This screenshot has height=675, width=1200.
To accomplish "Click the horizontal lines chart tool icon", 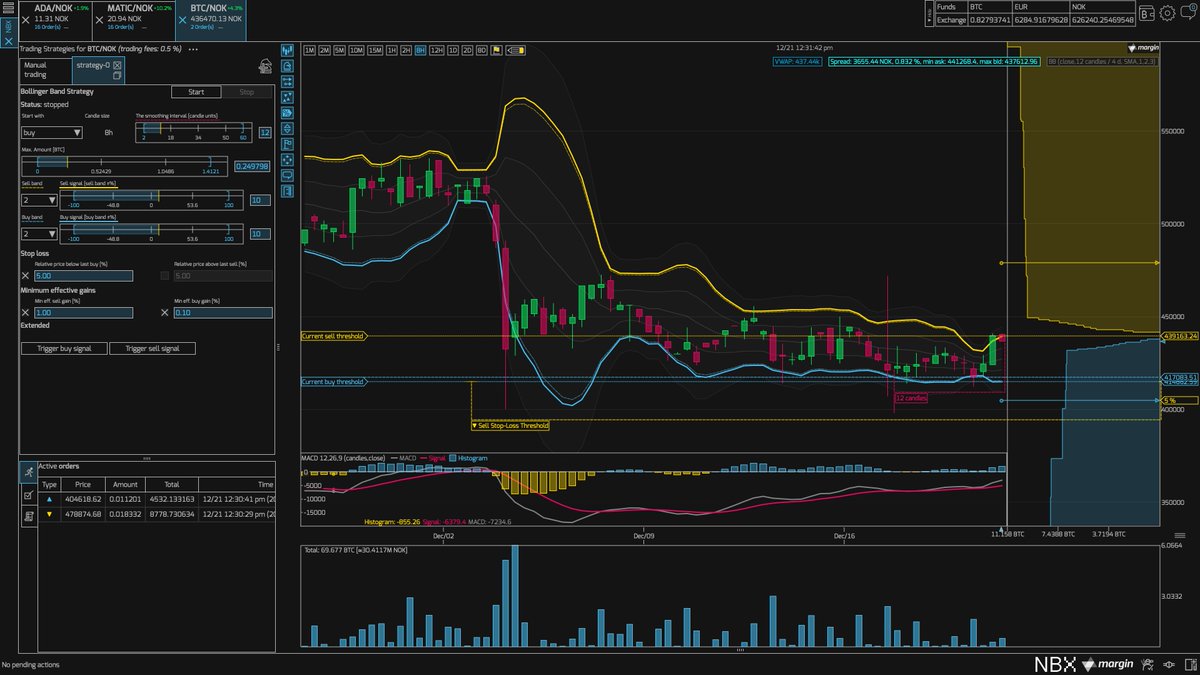I will pyautogui.click(x=287, y=81).
